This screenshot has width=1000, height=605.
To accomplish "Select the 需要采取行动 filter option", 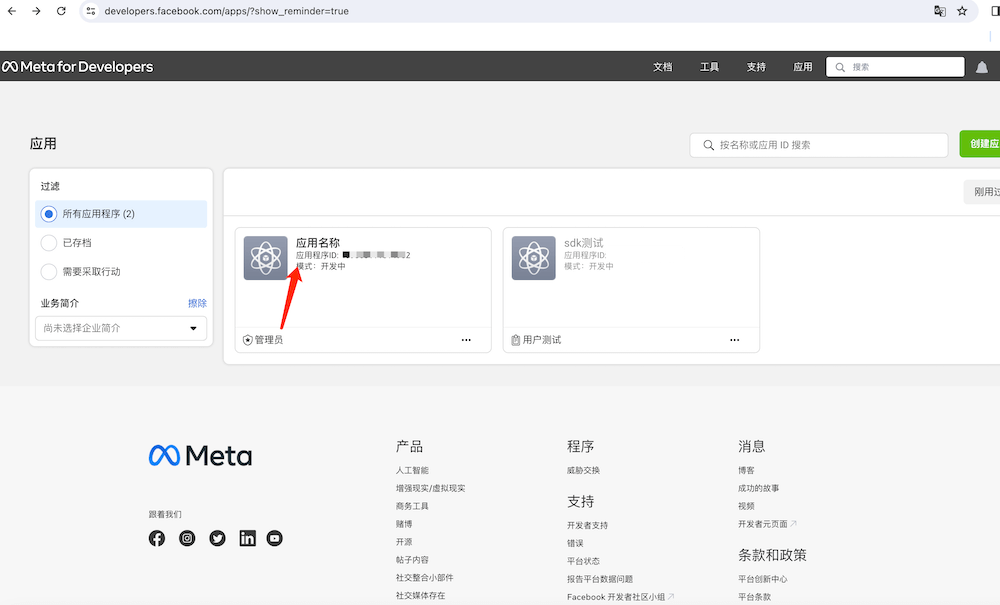I will coord(48,272).
